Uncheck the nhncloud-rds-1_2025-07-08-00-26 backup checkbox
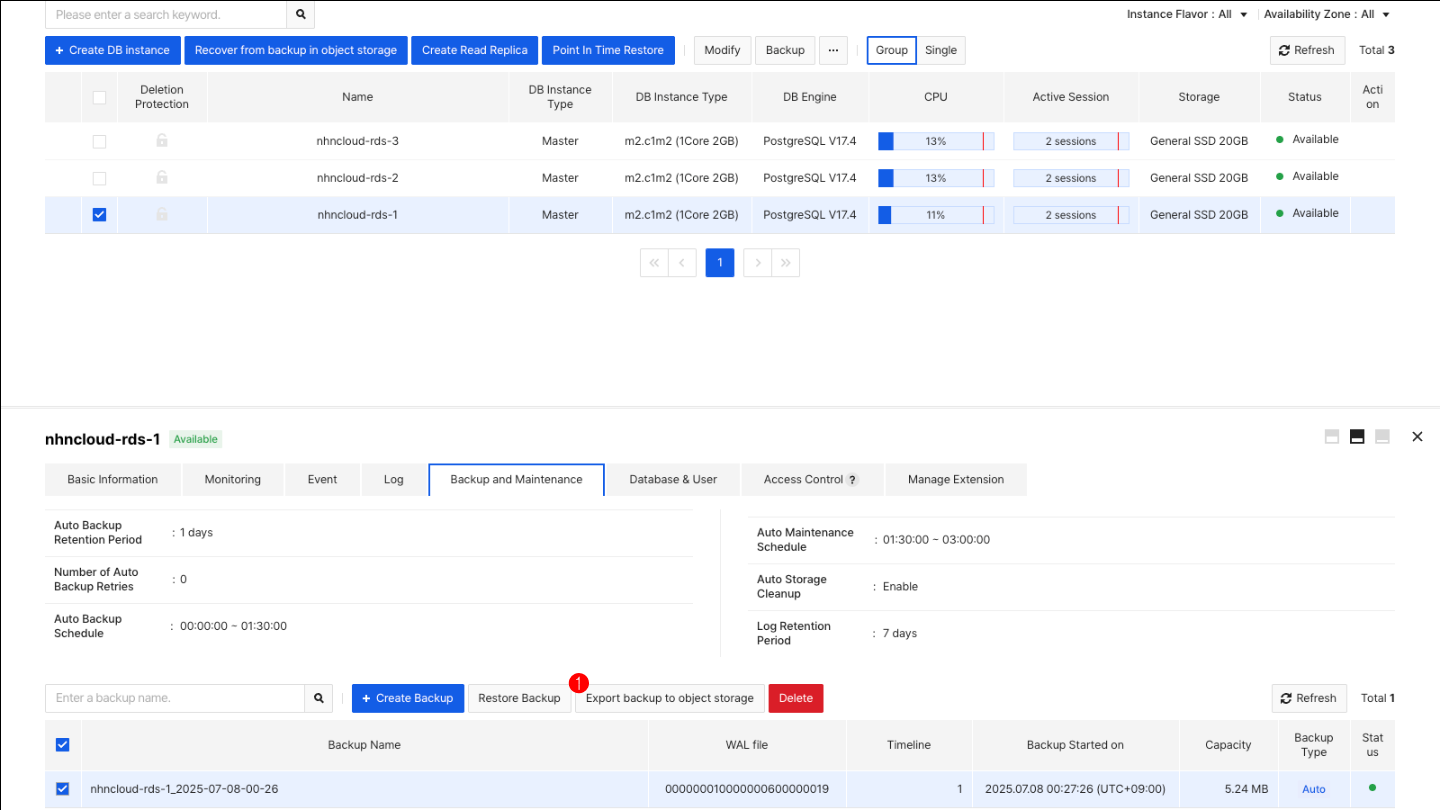 point(62,789)
